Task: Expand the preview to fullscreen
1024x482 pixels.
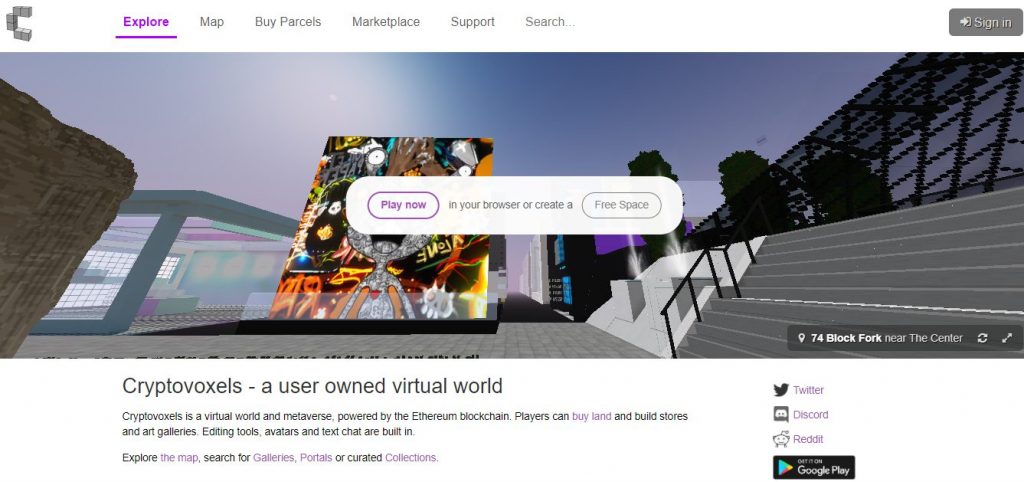Action: 1007,338
